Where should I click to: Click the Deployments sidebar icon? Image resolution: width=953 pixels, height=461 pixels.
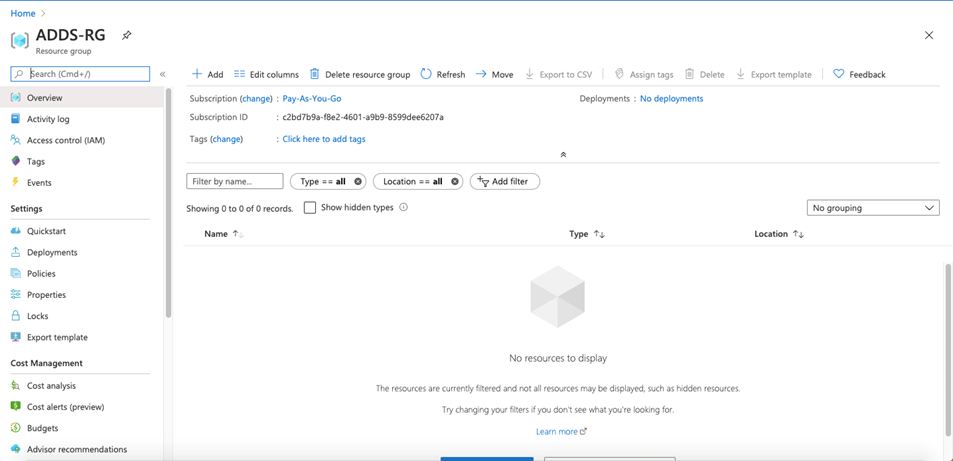(x=16, y=252)
